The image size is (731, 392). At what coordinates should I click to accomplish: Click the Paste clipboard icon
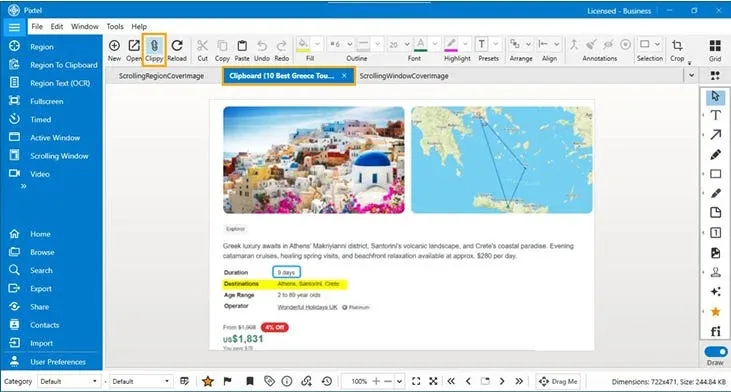(242, 50)
